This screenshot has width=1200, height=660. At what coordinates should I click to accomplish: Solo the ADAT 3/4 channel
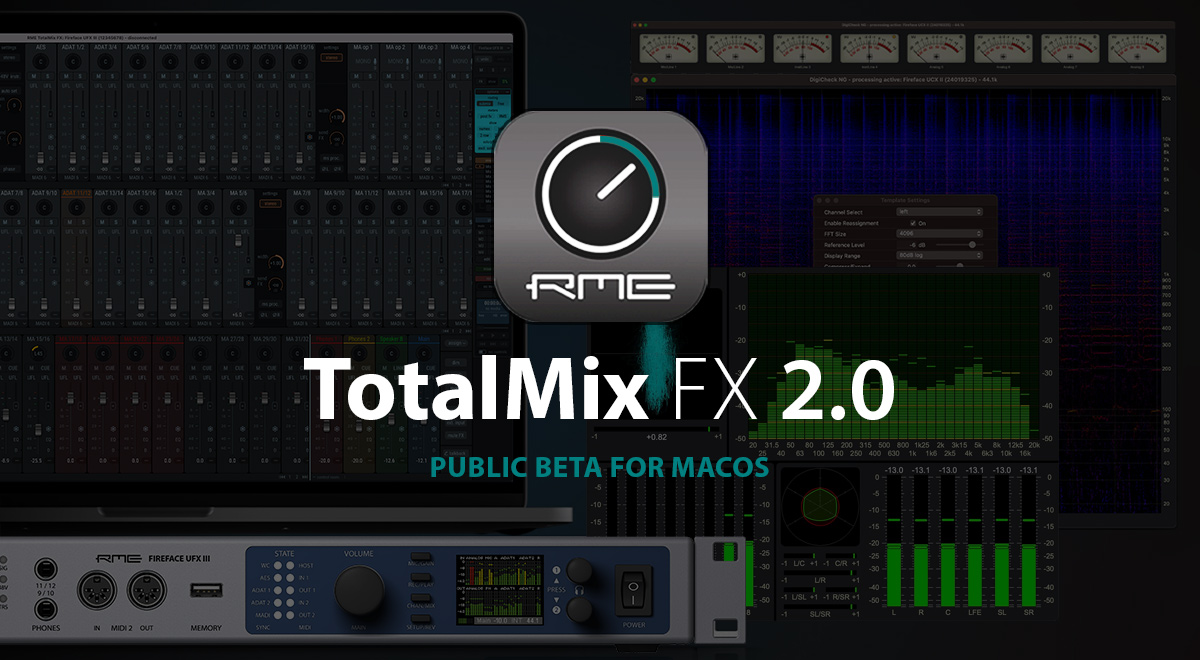[113, 76]
